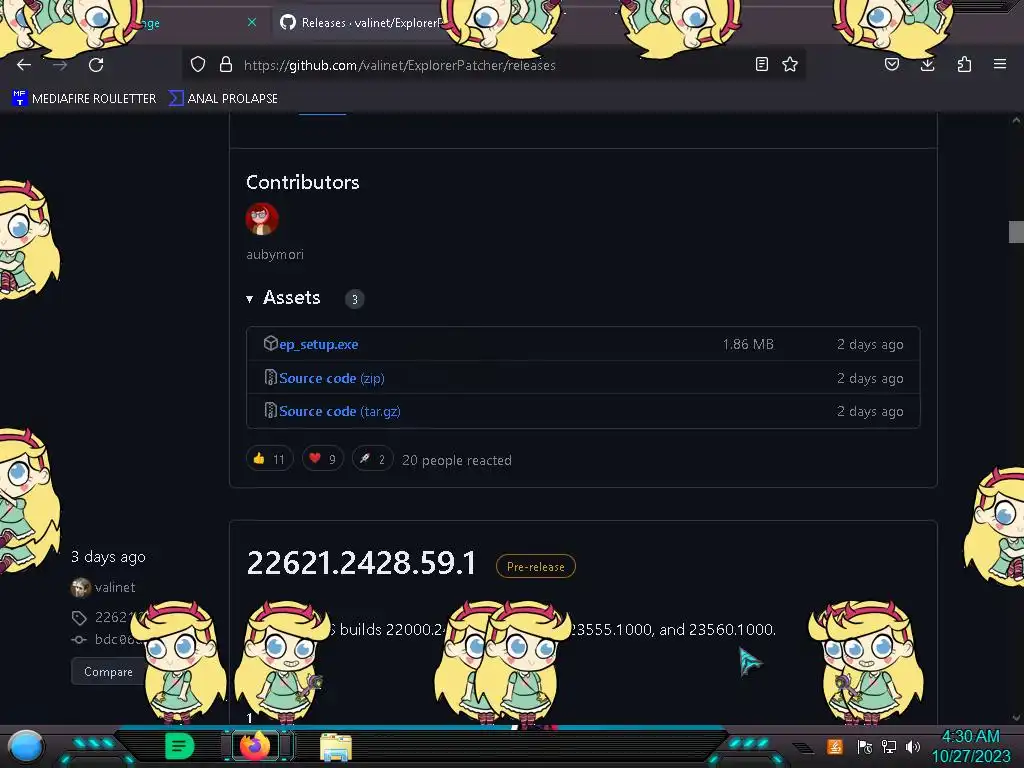Toggle the rocket reaction
Image resolution: width=1024 pixels, height=768 pixels.
372,459
